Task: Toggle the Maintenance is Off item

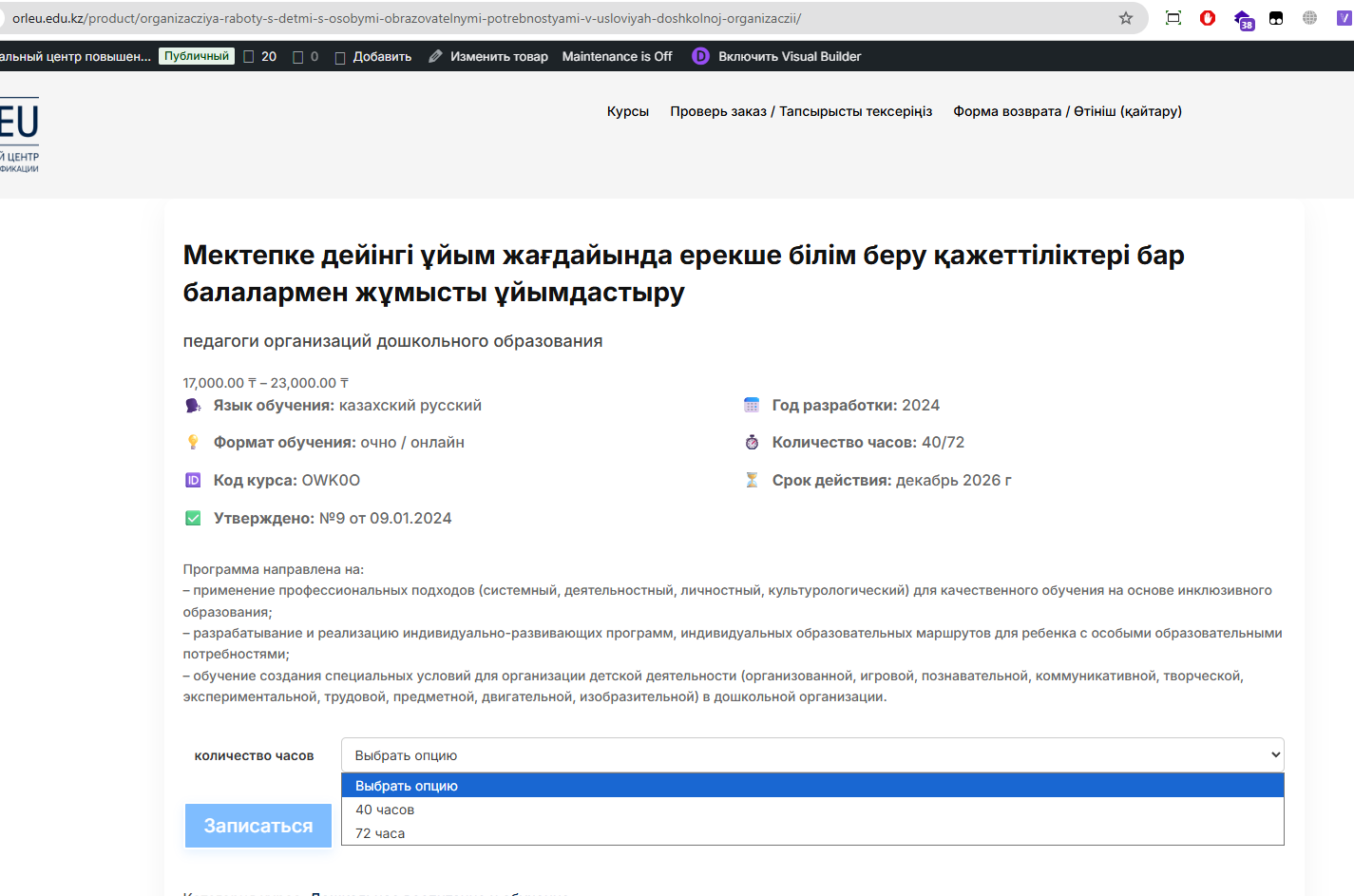Action: pos(617,56)
